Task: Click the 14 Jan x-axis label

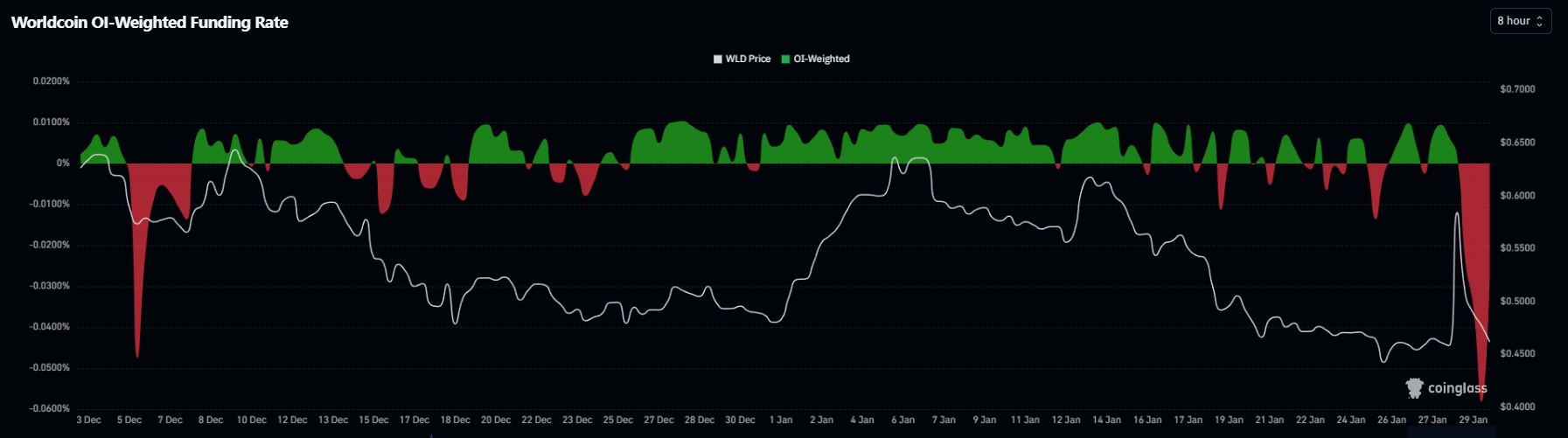Action: click(1106, 421)
